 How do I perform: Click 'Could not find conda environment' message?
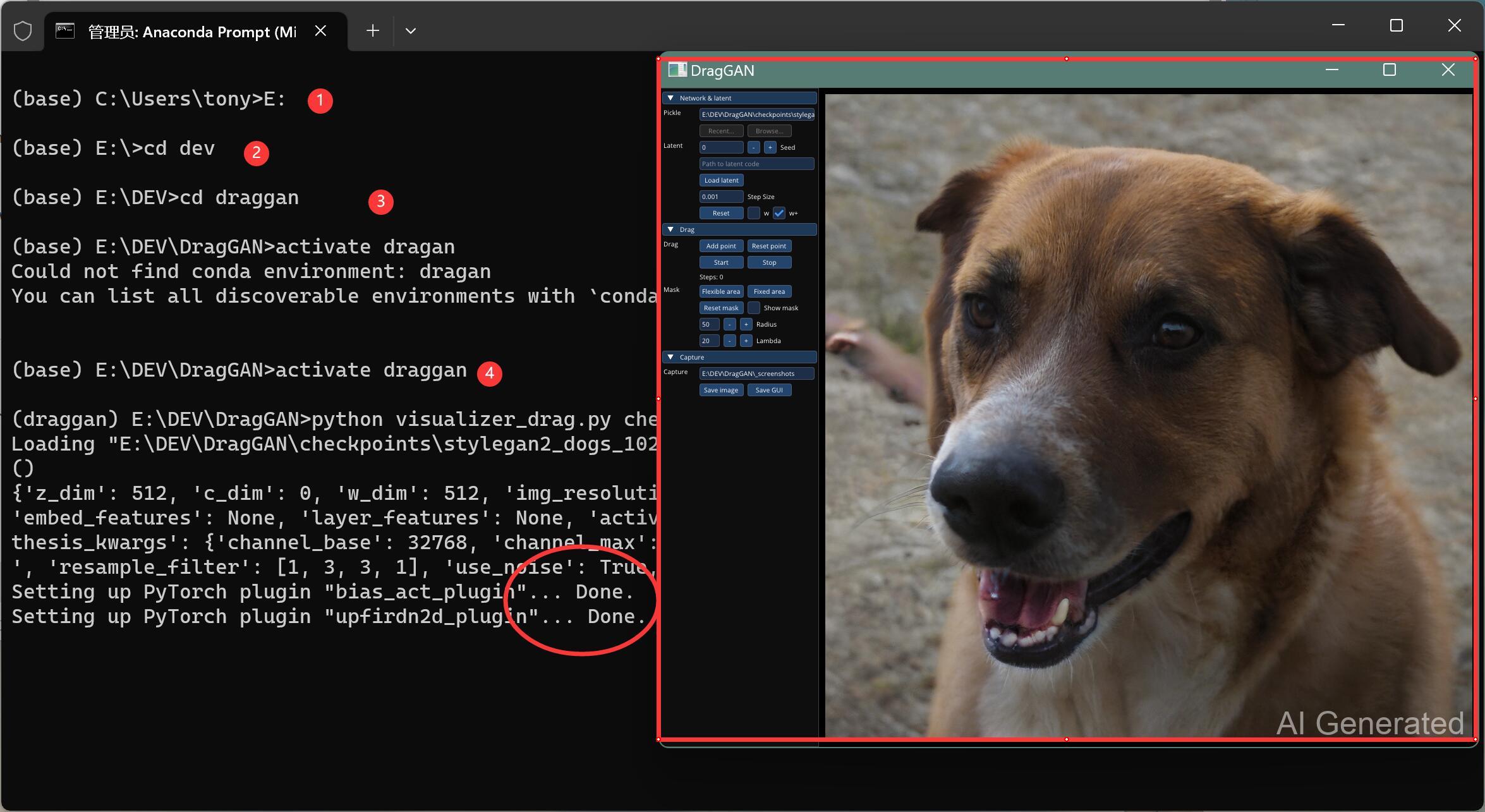coord(252,272)
